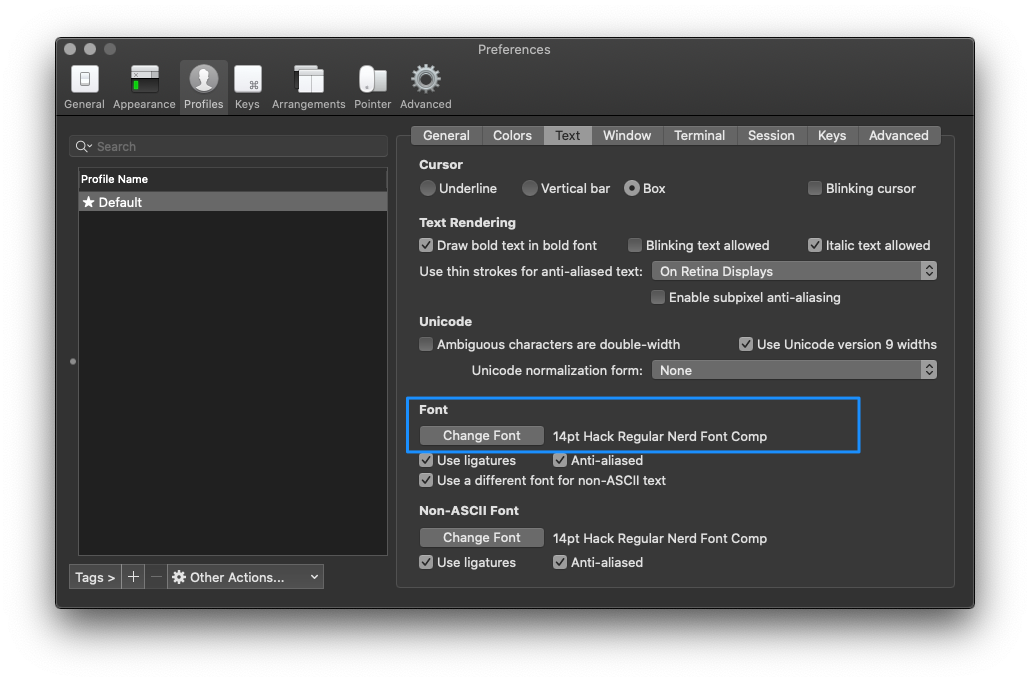Remove profile with the minus button
The image size is (1030, 682).
coord(156,577)
